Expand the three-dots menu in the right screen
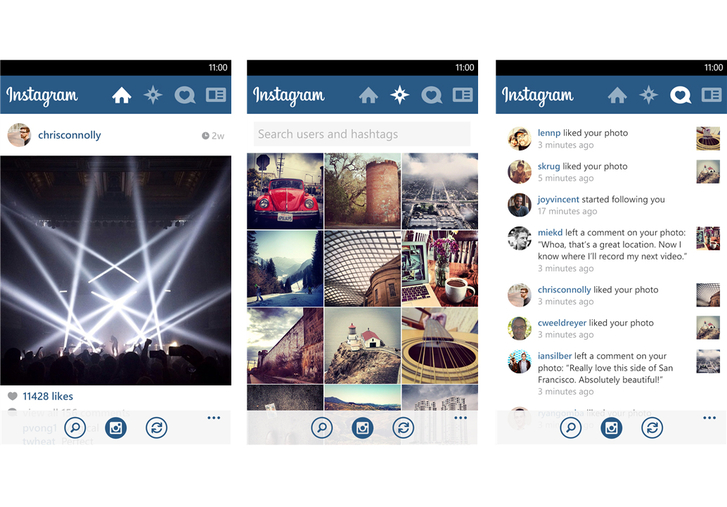 [709, 418]
